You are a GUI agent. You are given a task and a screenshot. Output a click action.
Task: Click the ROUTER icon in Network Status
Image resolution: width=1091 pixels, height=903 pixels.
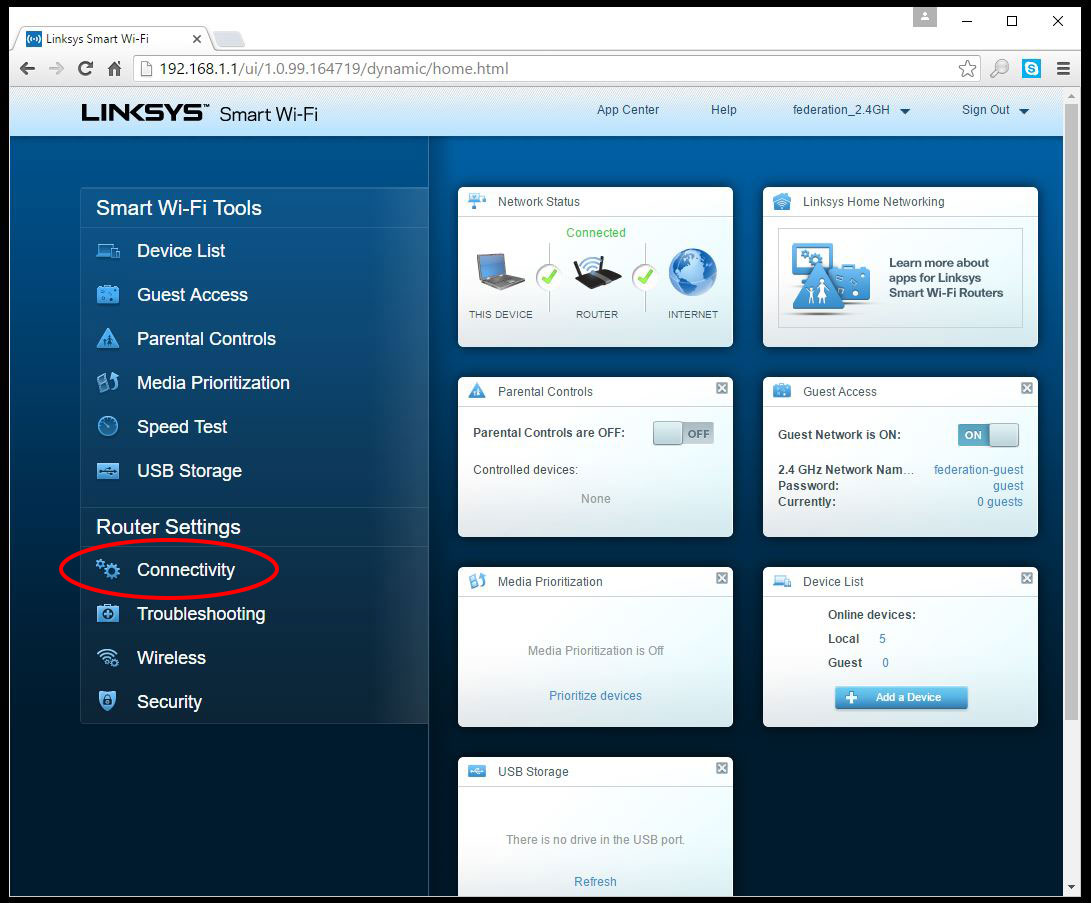[x=597, y=272]
